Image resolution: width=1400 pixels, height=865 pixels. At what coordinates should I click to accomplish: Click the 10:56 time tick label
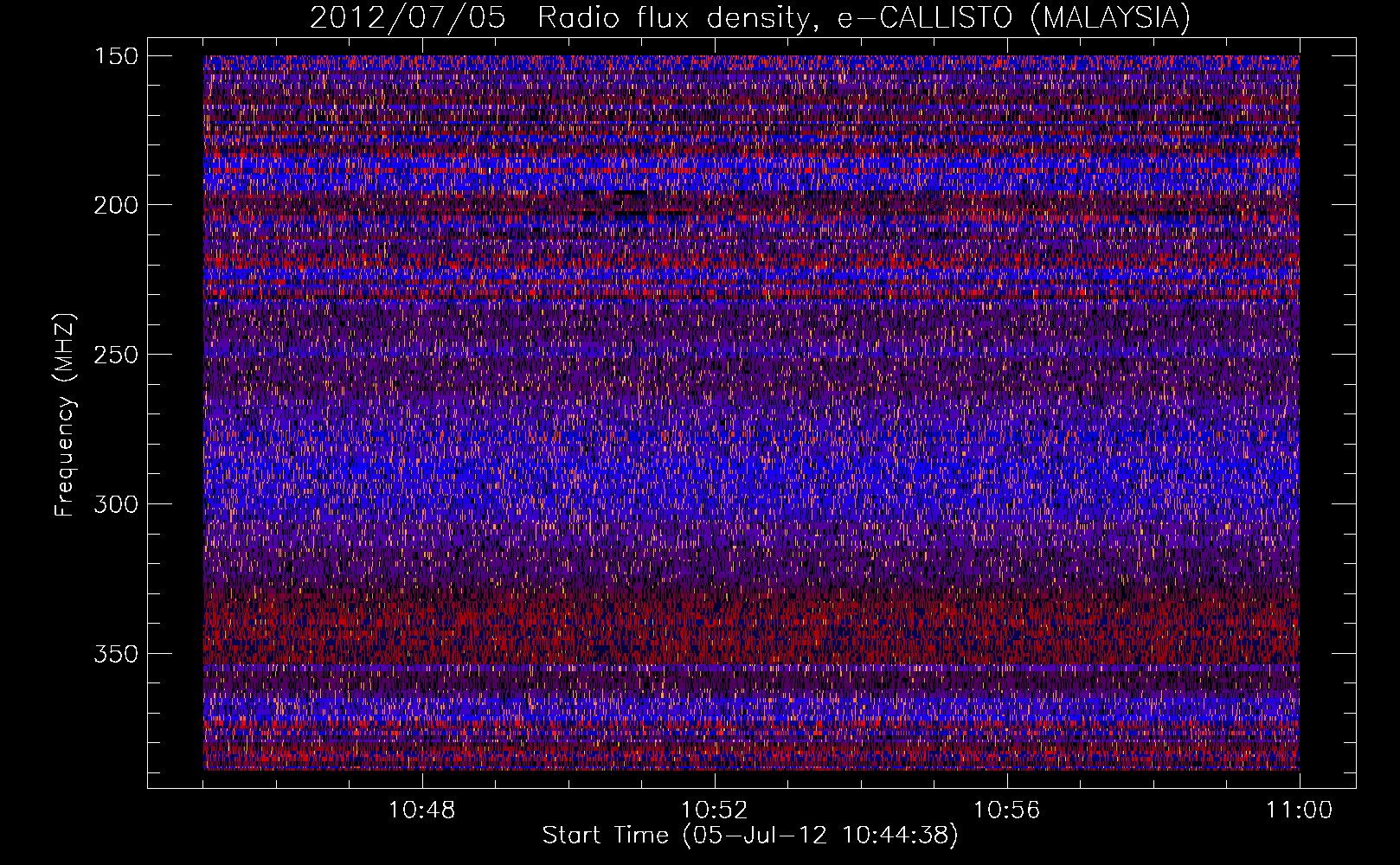click(1006, 811)
